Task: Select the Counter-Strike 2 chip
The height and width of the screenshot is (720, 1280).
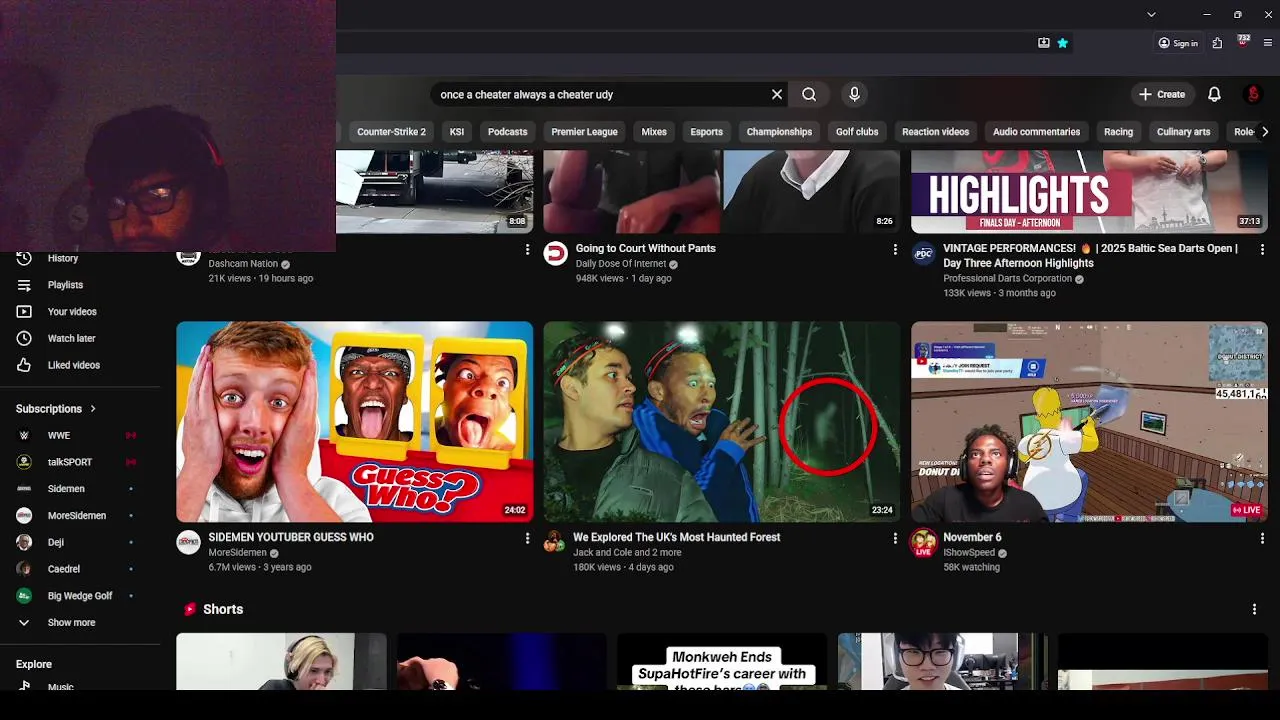Action: [391, 132]
